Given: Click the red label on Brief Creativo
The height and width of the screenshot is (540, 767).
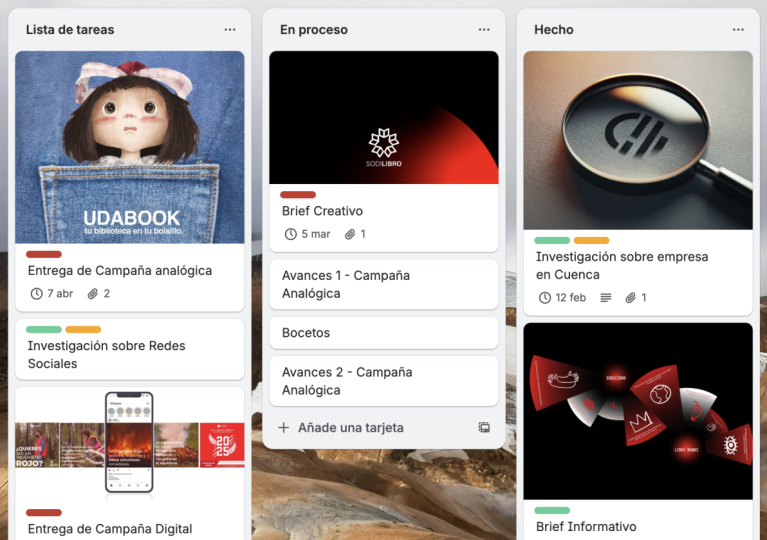Looking at the screenshot, I should tap(298, 195).
